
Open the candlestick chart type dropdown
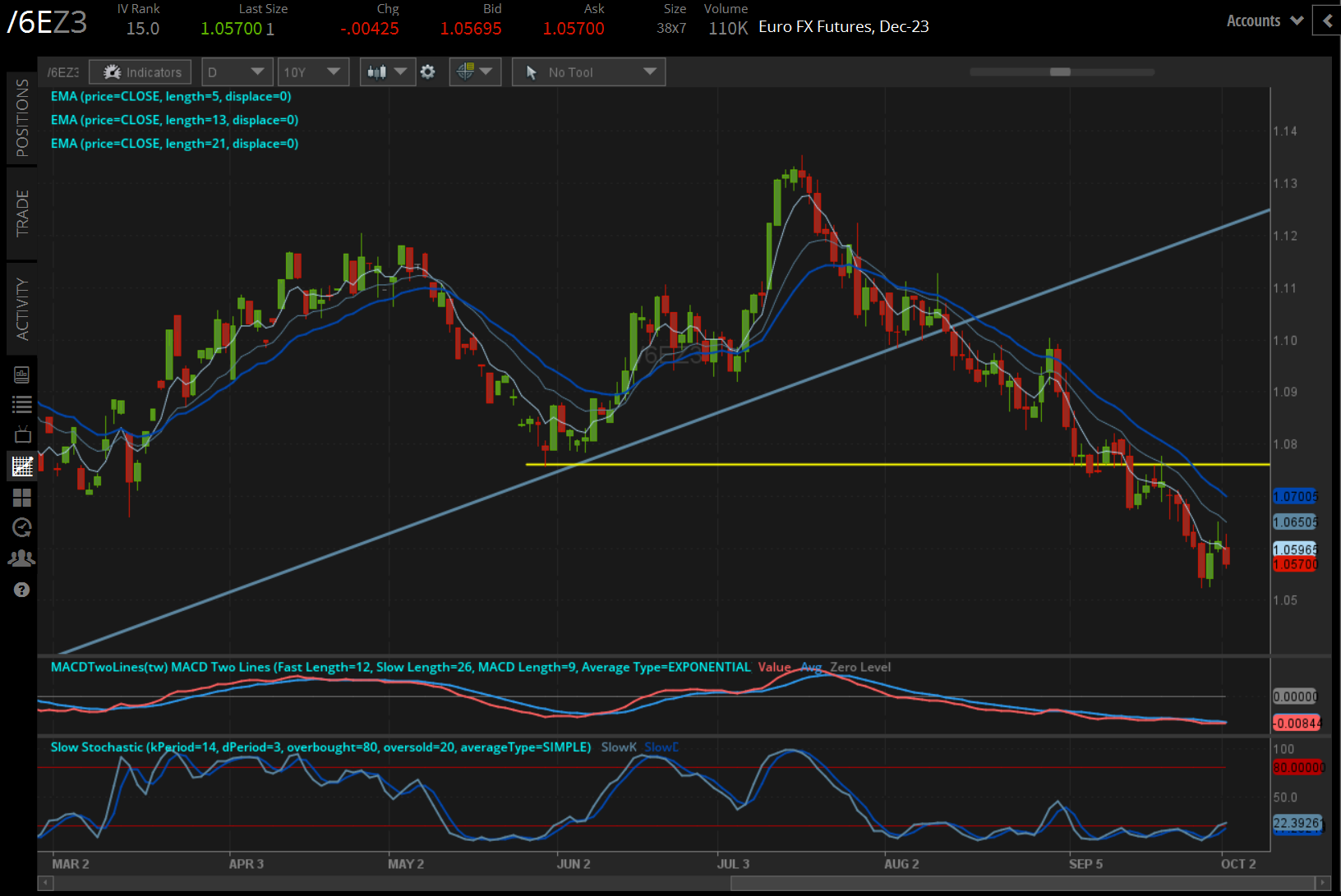387,72
